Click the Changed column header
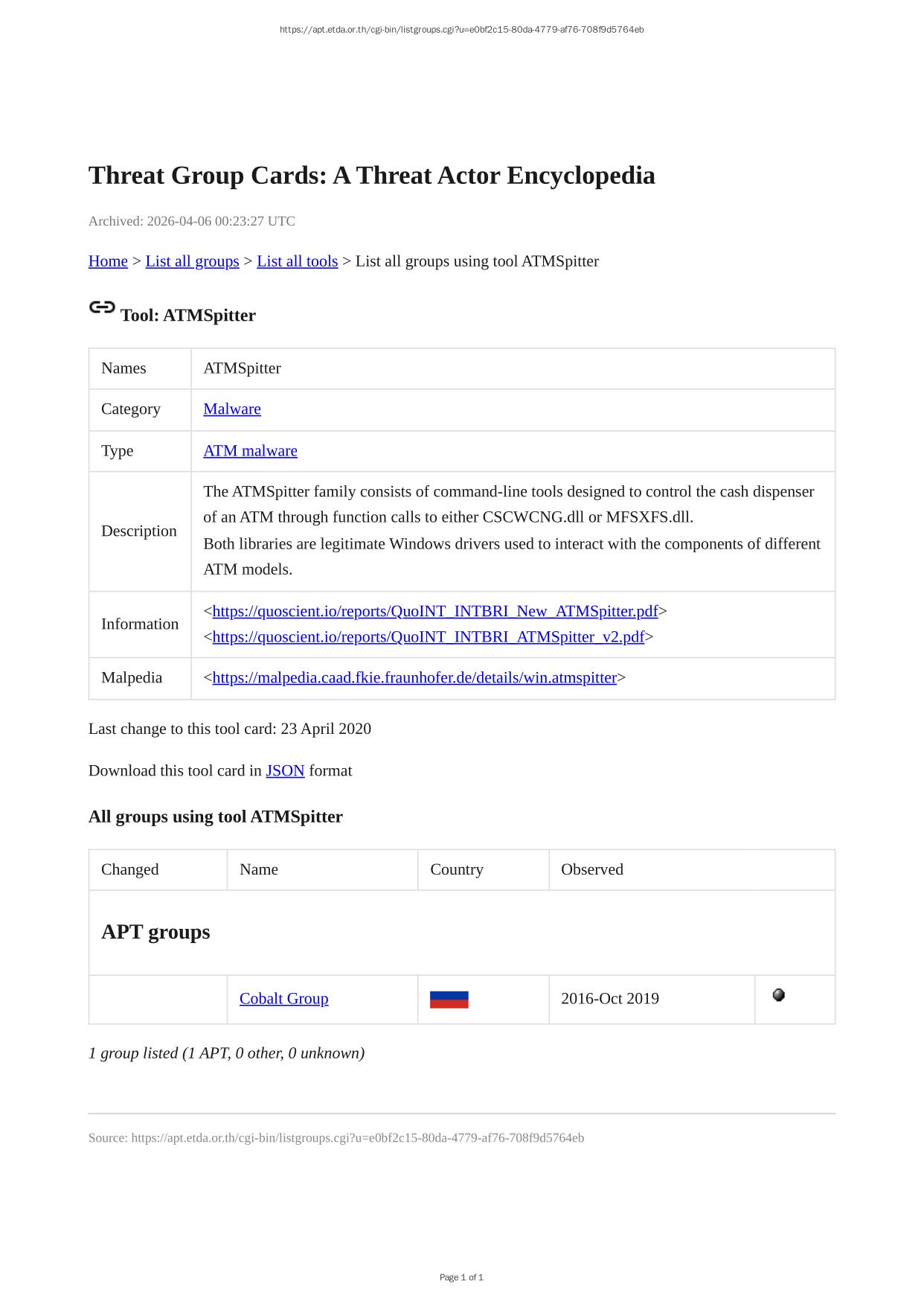924x1307 pixels. pos(130,869)
